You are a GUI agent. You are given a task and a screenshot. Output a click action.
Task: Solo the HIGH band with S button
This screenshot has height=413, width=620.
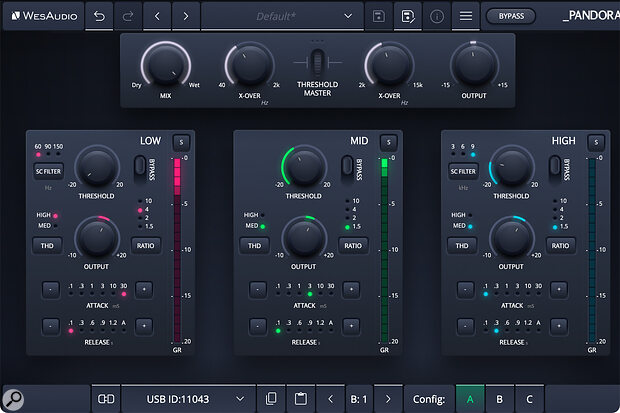(x=596, y=142)
